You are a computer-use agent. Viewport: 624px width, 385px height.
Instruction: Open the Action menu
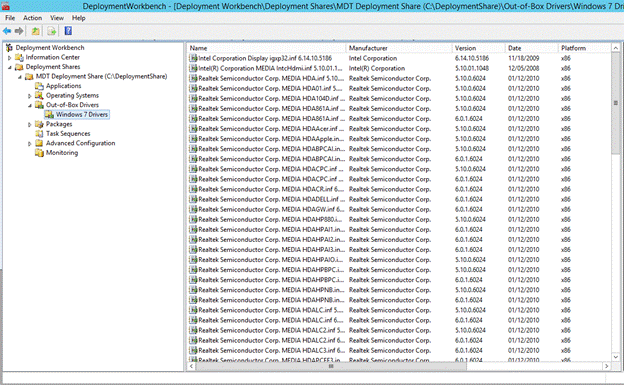click(x=32, y=18)
